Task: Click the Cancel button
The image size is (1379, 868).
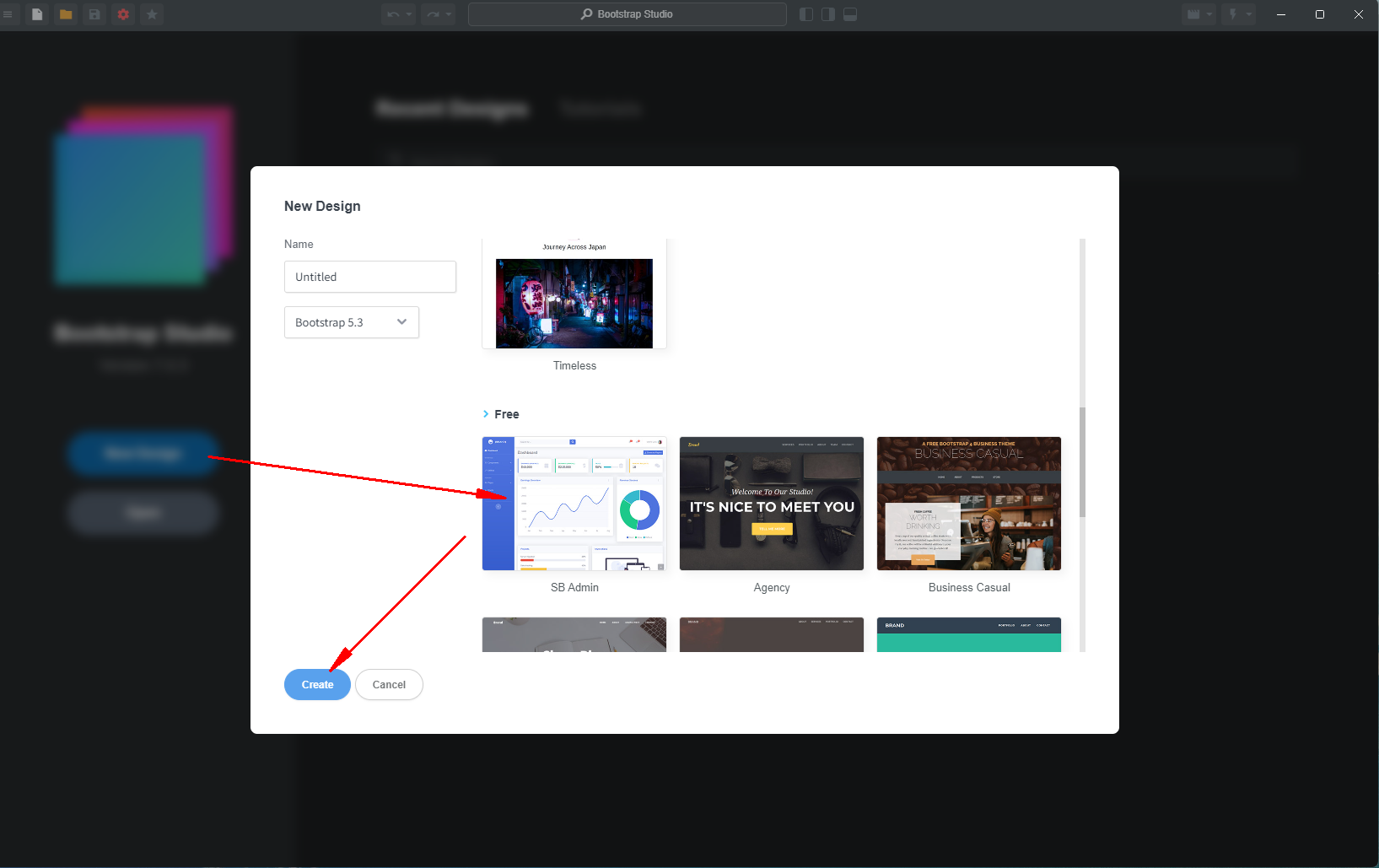Action: point(389,685)
